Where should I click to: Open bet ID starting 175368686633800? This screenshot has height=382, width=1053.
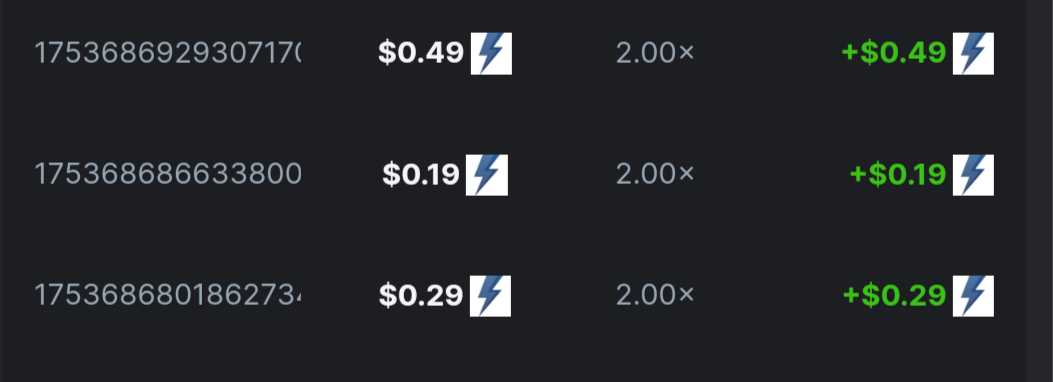pos(168,175)
